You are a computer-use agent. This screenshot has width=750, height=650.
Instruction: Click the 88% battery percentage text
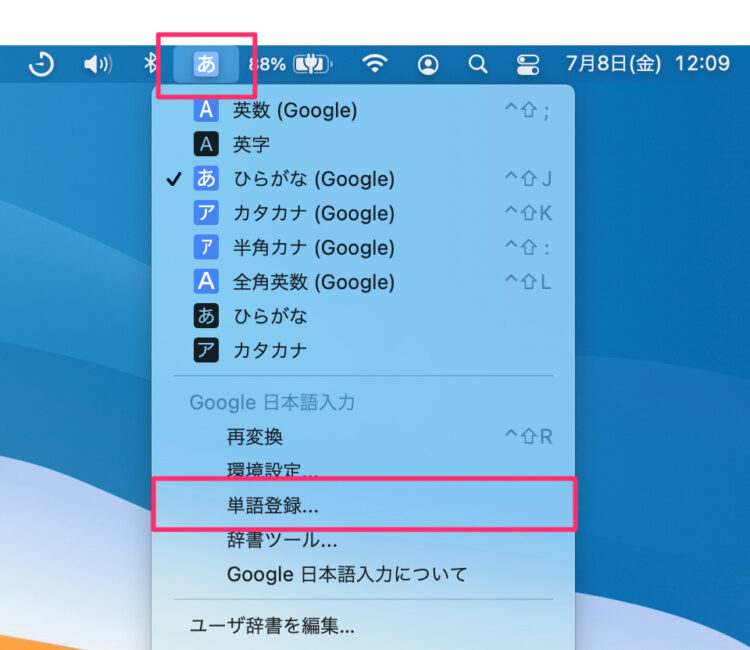pyautogui.click(x=267, y=64)
